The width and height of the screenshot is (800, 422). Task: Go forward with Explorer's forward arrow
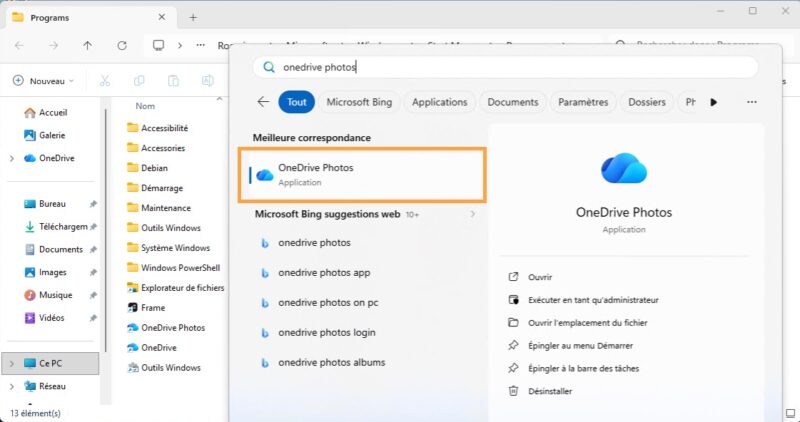coord(54,45)
